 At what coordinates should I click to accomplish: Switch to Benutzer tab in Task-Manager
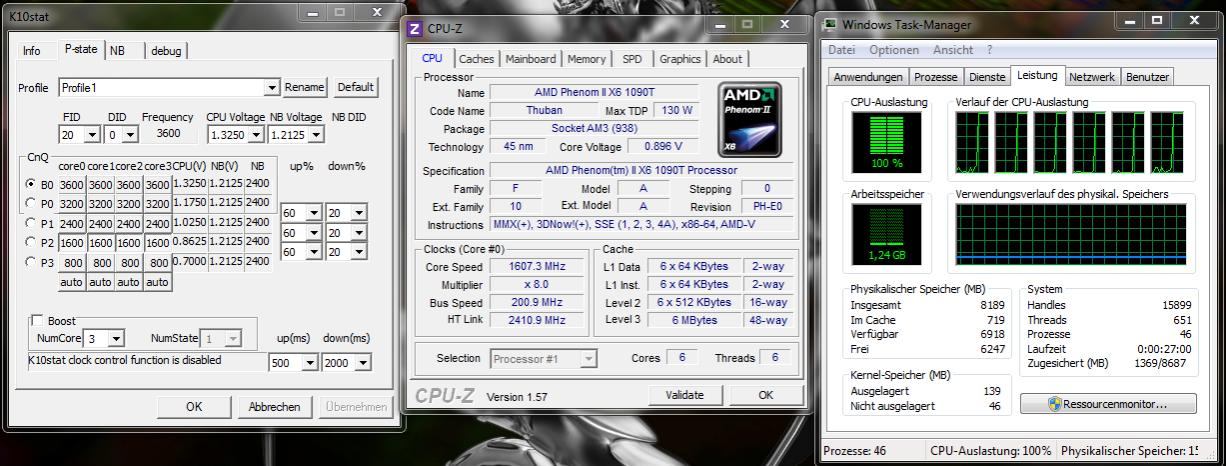[1147, 77]
